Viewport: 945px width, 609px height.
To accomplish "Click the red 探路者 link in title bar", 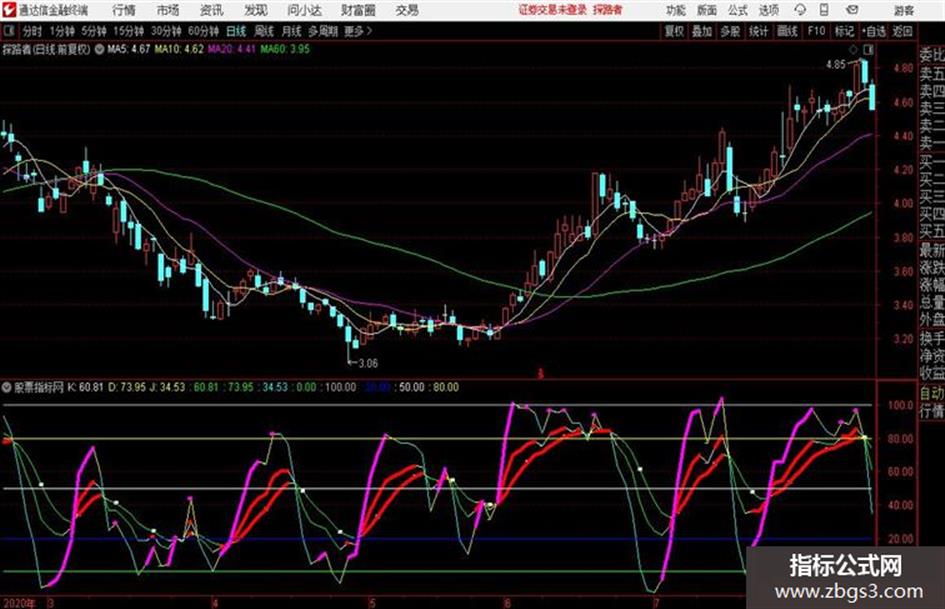I will coord(608,10).
